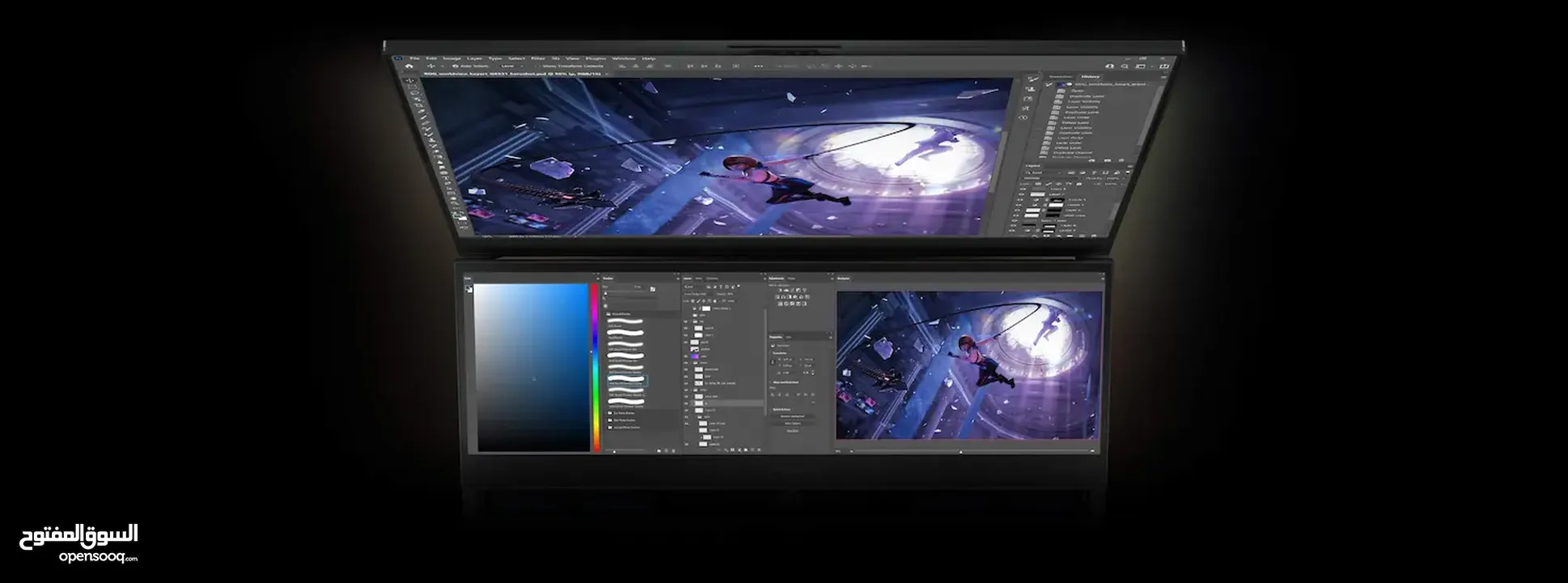The height and width of the screenshot is (583, 1568).
Task: Open the Plugins menu
Action: point(595,58)
